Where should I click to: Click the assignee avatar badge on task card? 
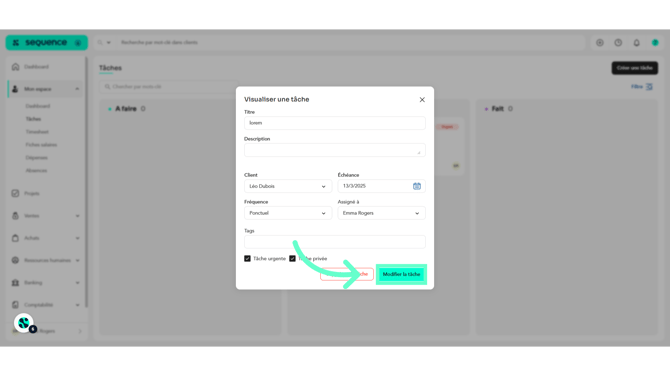[456, 166]
